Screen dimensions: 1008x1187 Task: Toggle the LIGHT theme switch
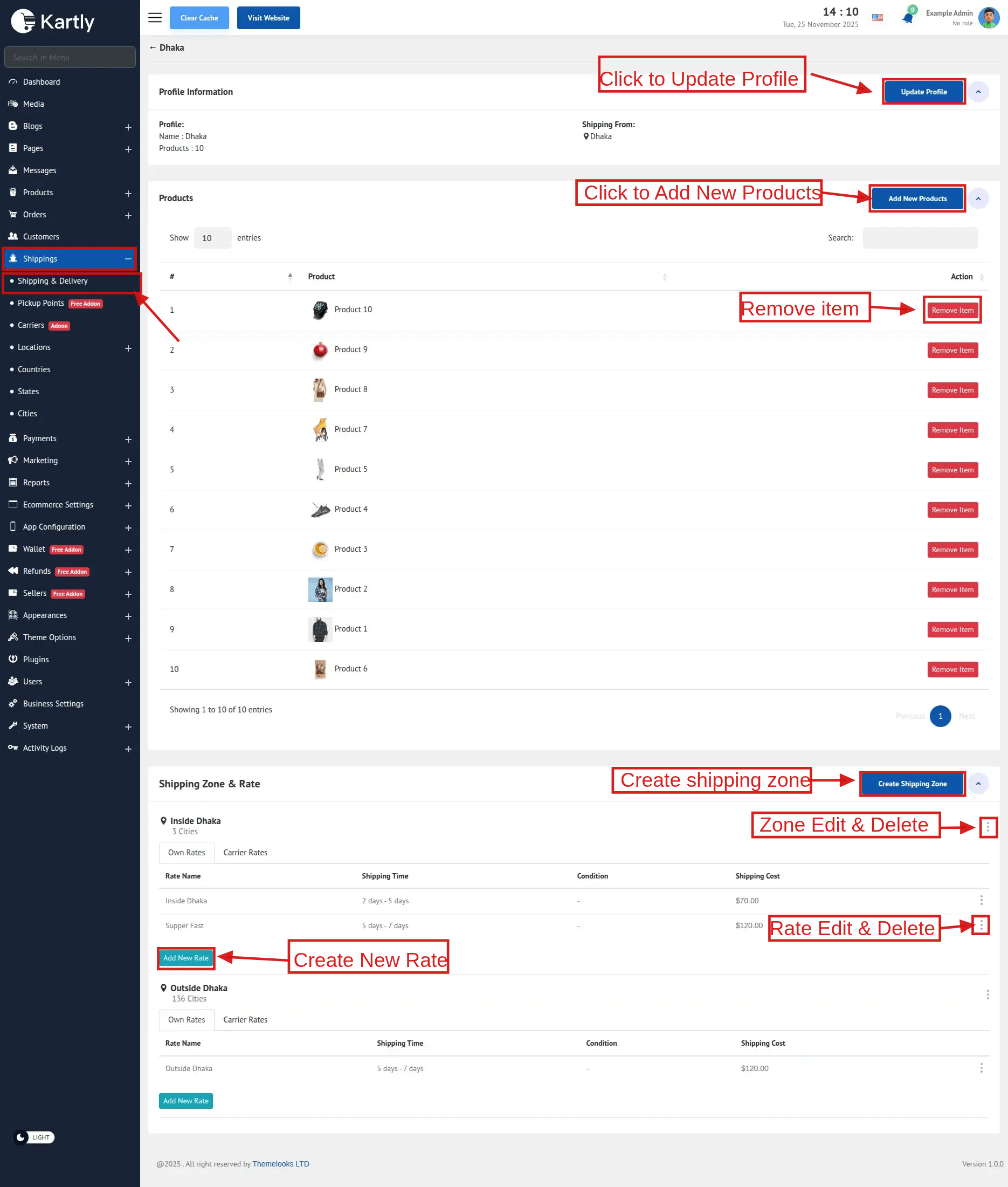click(x=34, y=1137)
